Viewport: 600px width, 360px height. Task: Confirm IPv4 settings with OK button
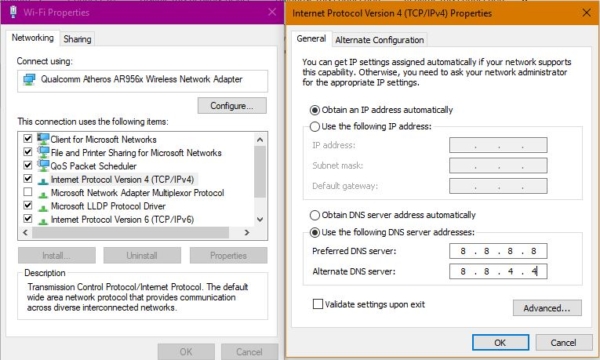500,342
